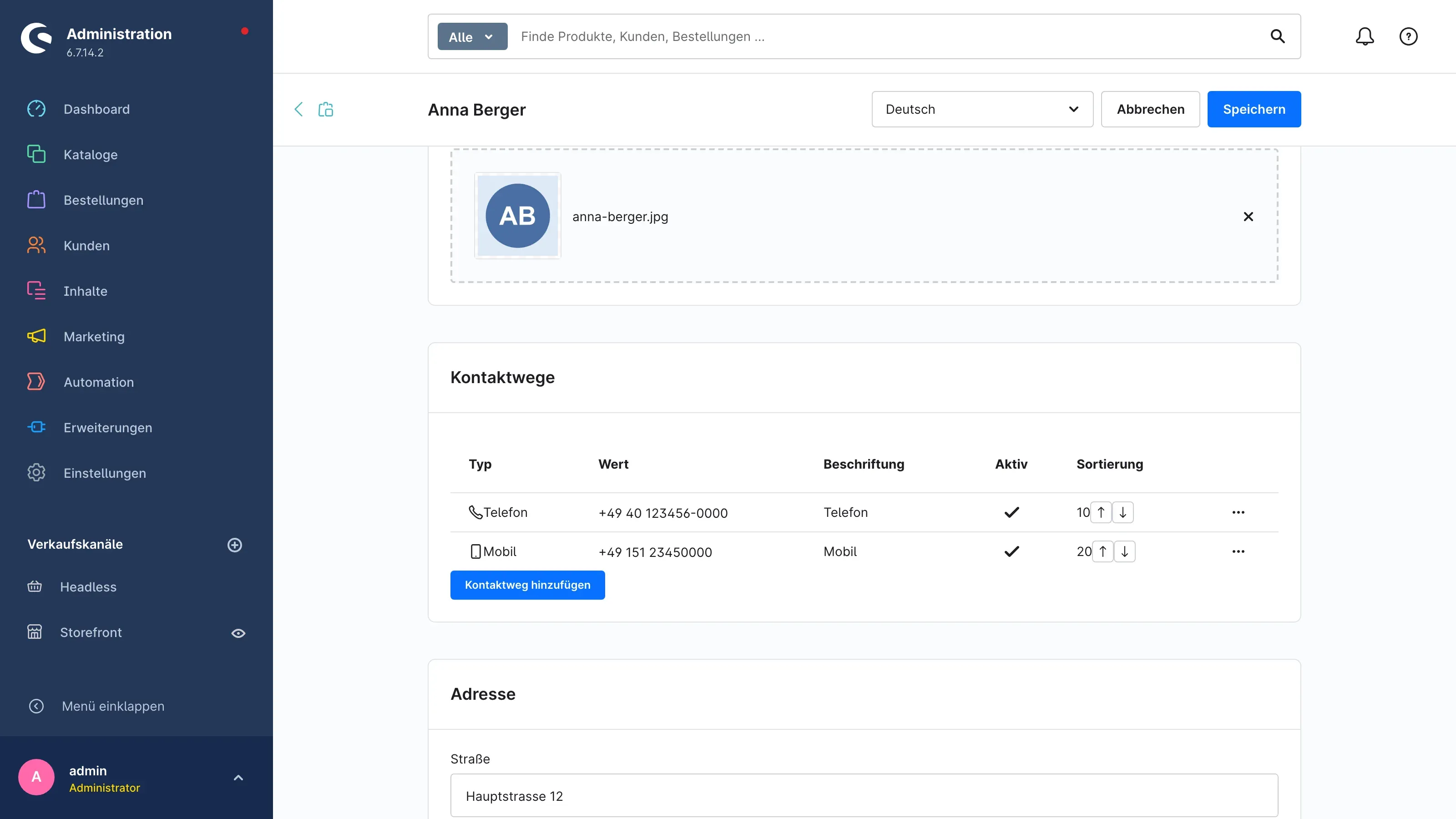The image size is (1456, 819).
Task: Remove anna-berger.jpg with the X icon
Action: [1248, 217]
